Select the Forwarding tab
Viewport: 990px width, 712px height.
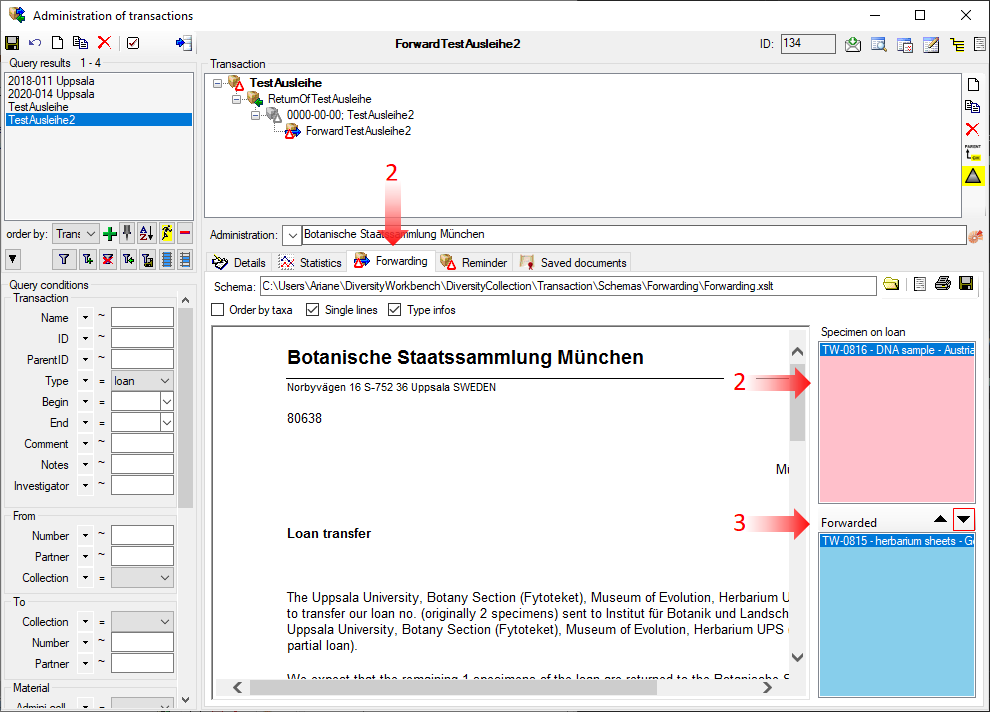point(391,261)
